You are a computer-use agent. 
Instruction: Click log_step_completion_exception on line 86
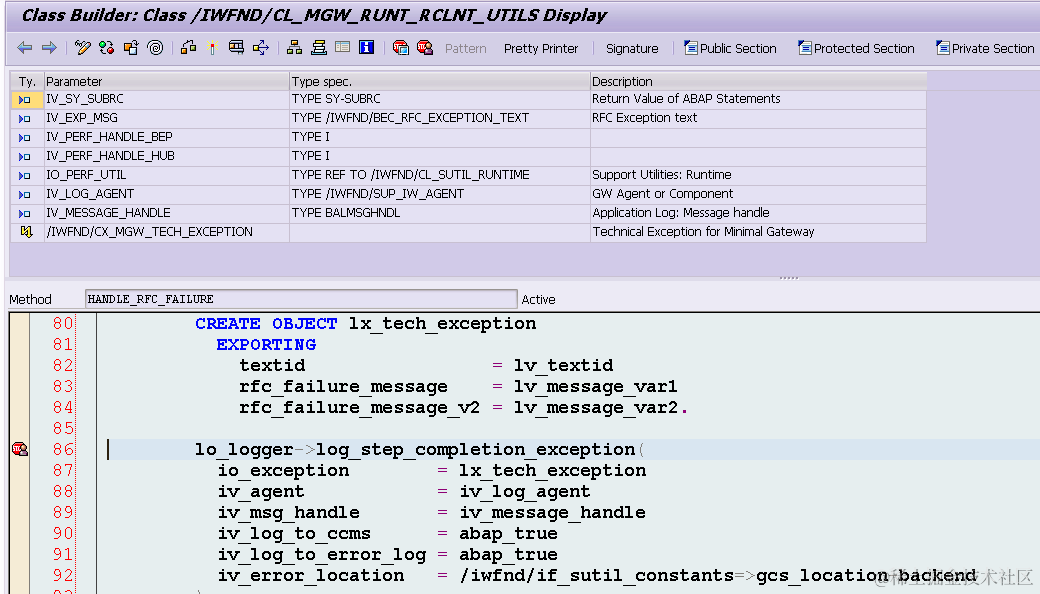pos(476,449)
